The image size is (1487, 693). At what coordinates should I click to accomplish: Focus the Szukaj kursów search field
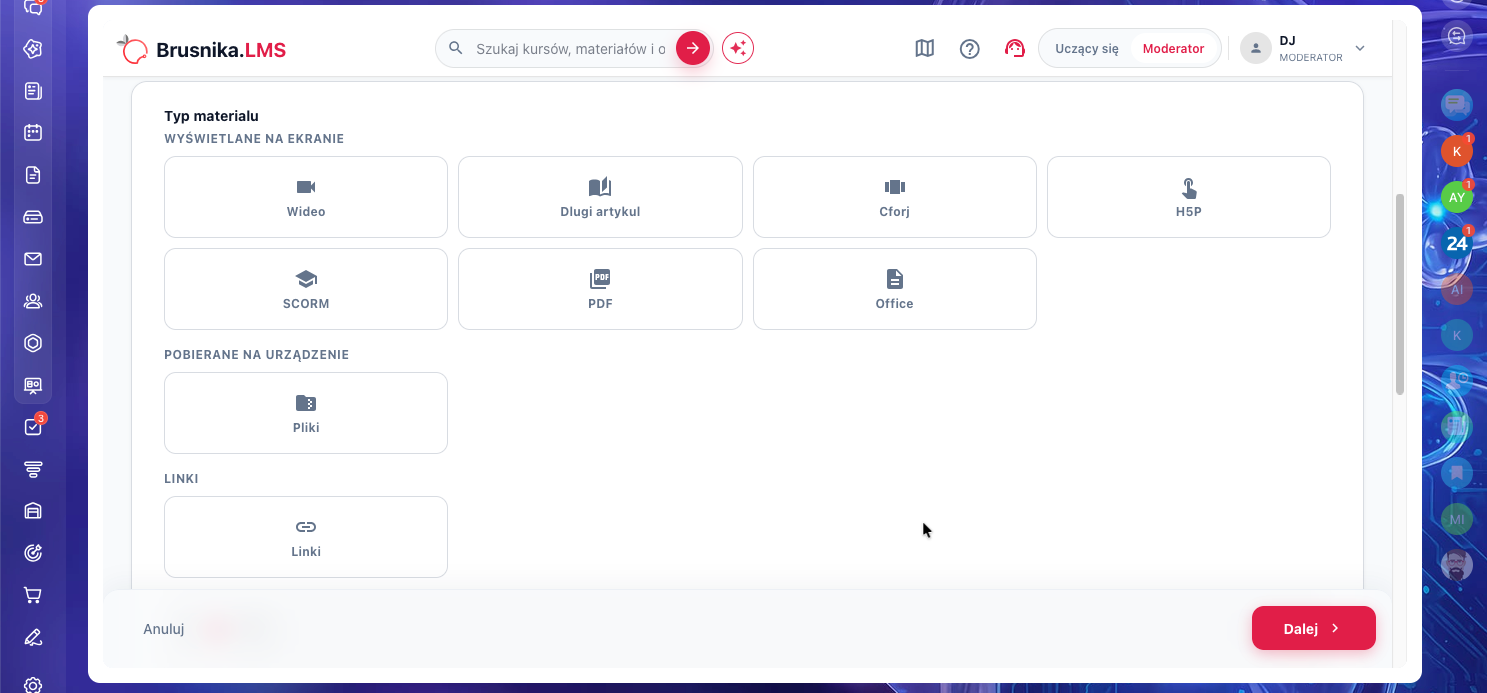click(x=570, y=48)
